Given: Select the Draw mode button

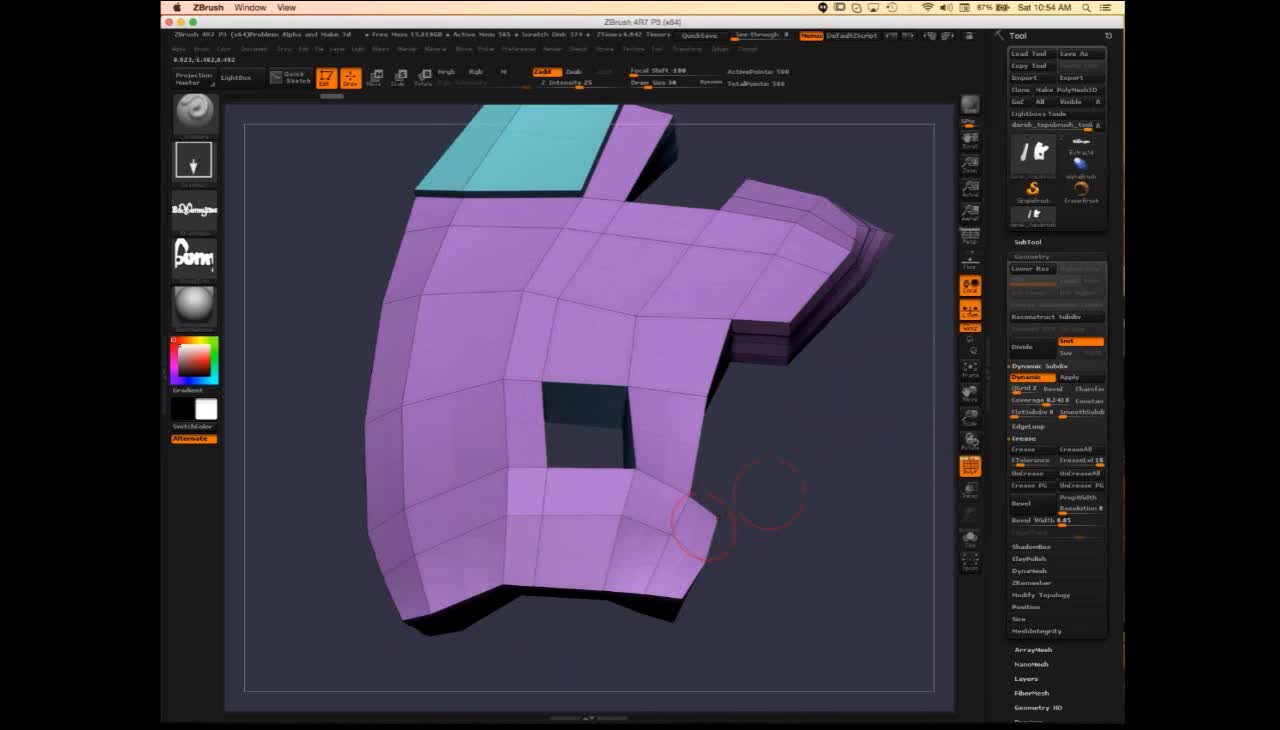Looking at the screenshot, I should pos(350,78).
